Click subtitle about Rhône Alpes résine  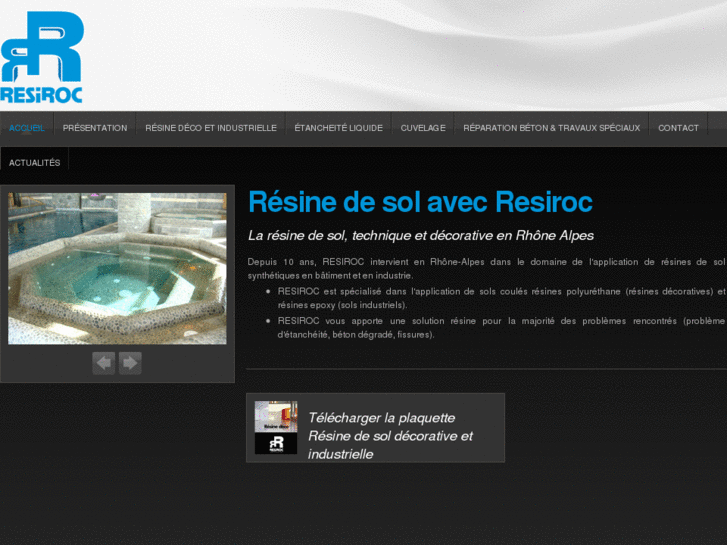[x=421, y=236]
